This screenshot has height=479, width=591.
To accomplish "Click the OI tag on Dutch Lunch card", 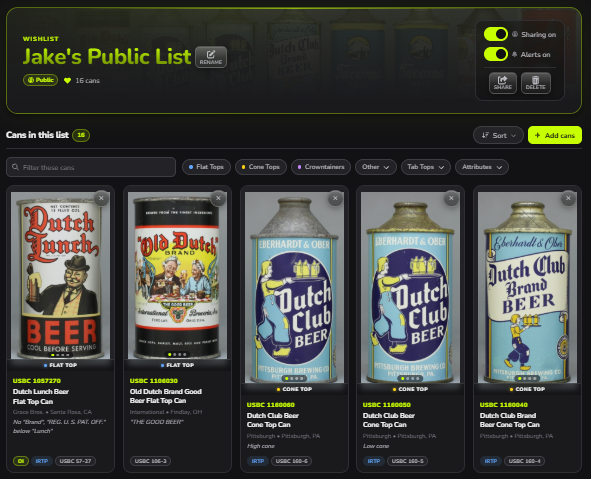I will pyautogui.click(x=21, y=461).
